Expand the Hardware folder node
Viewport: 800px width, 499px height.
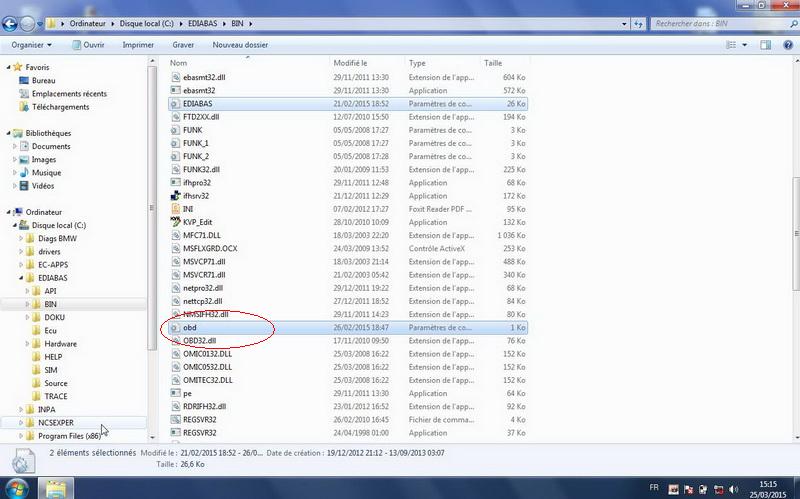tap(28, 344)
